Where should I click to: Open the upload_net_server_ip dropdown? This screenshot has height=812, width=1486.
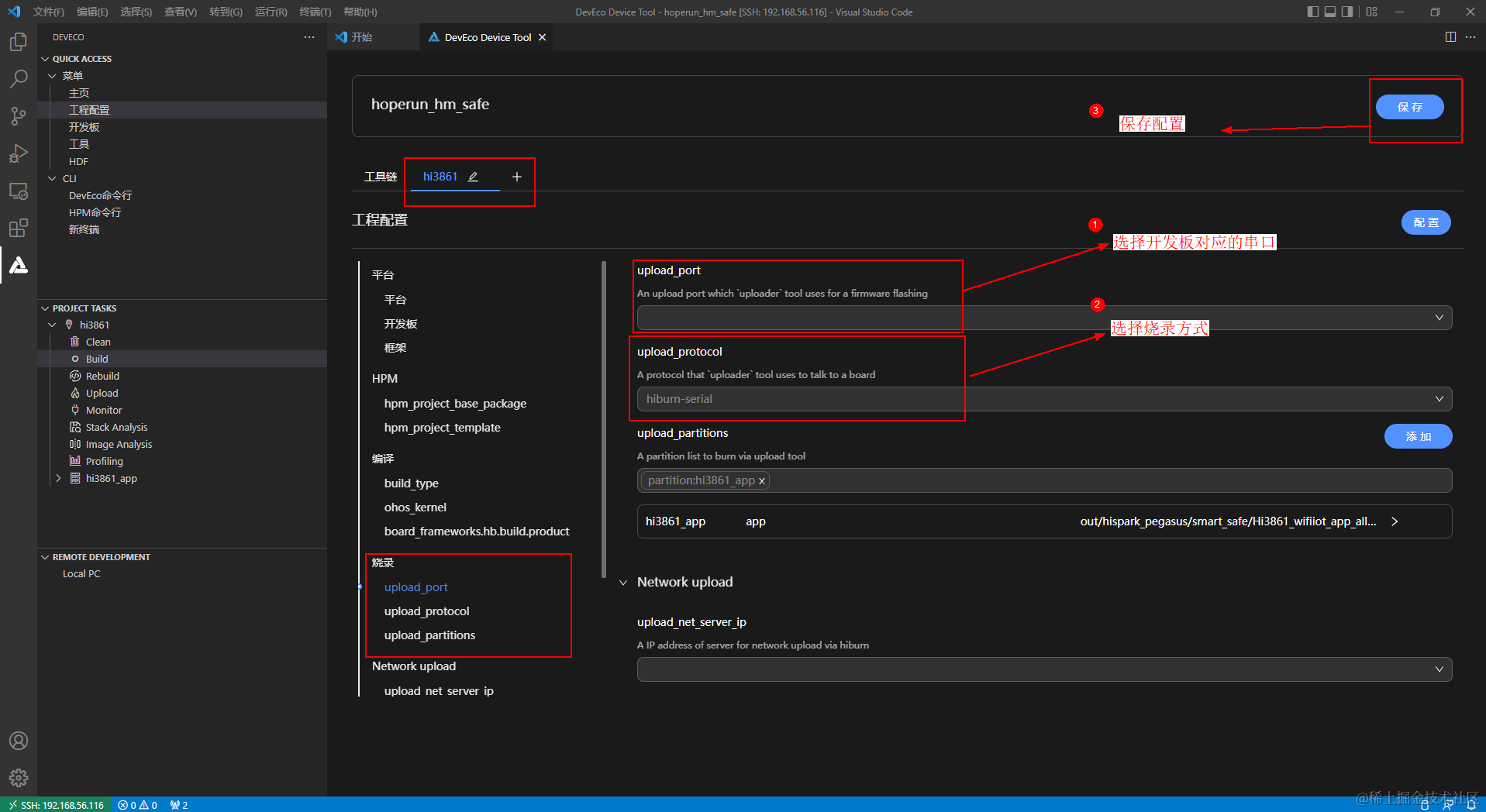point(1044,669)
